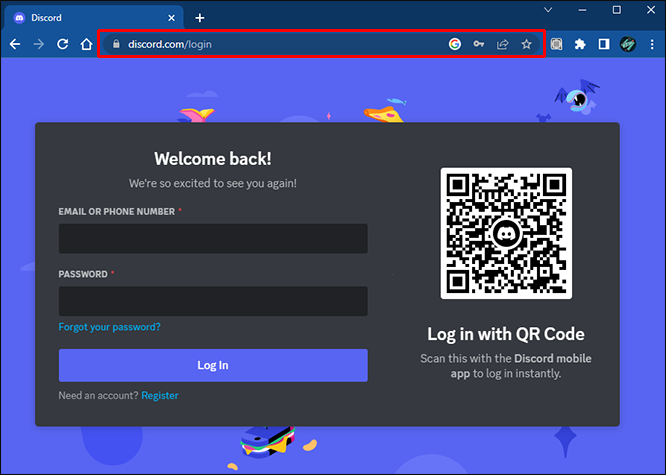
Task: Maximize the browser window
Action: (x=617, y=10)
